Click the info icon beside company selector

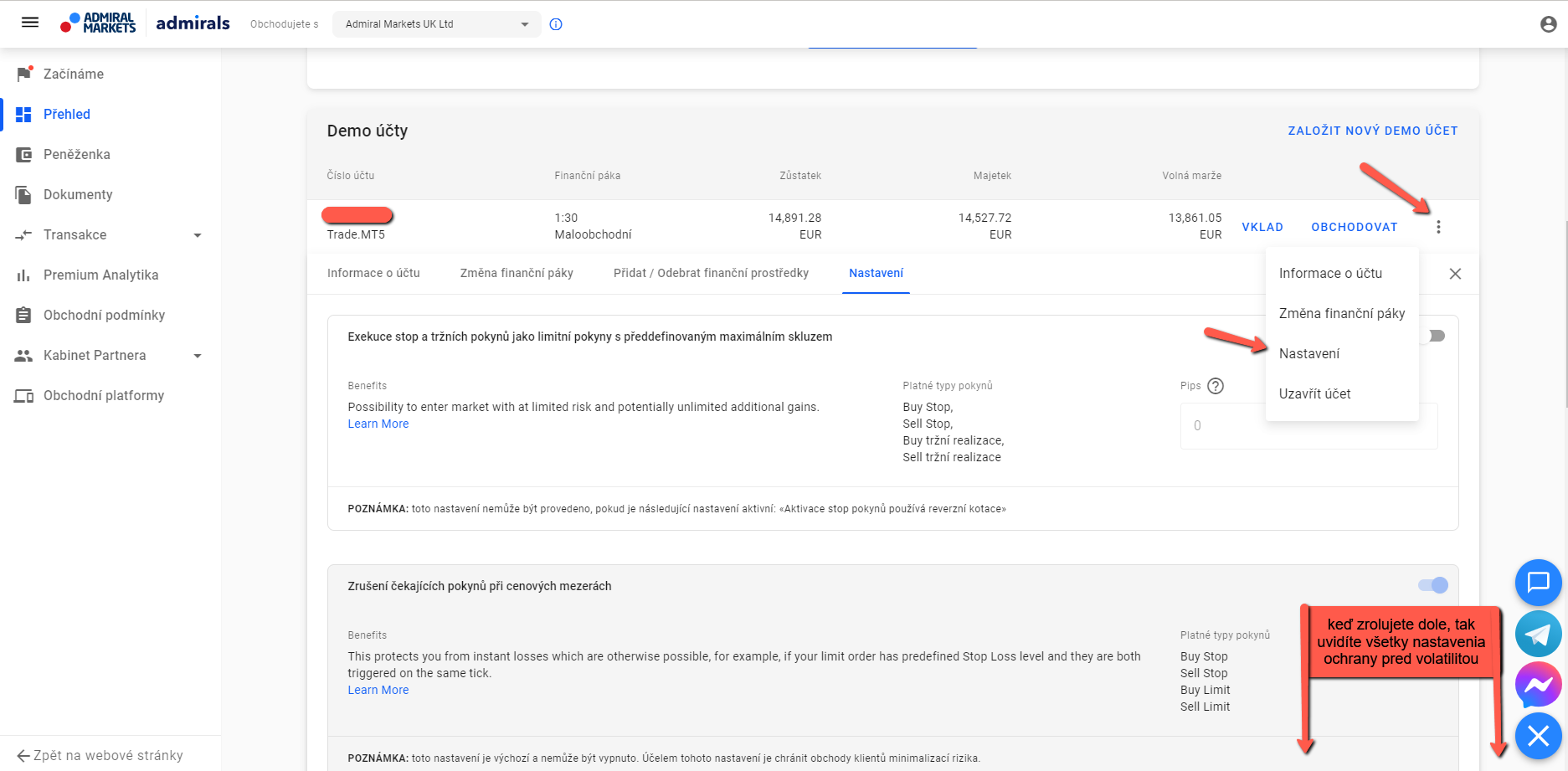(556, 24)
